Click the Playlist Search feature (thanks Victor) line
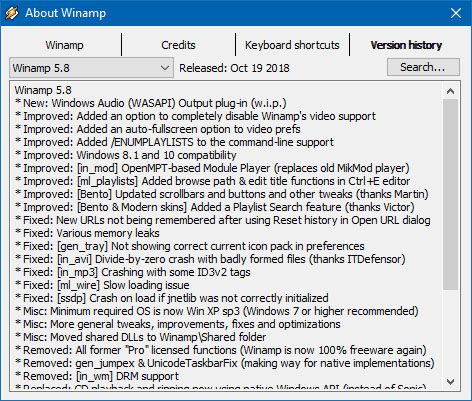 [x=215, y=207]
